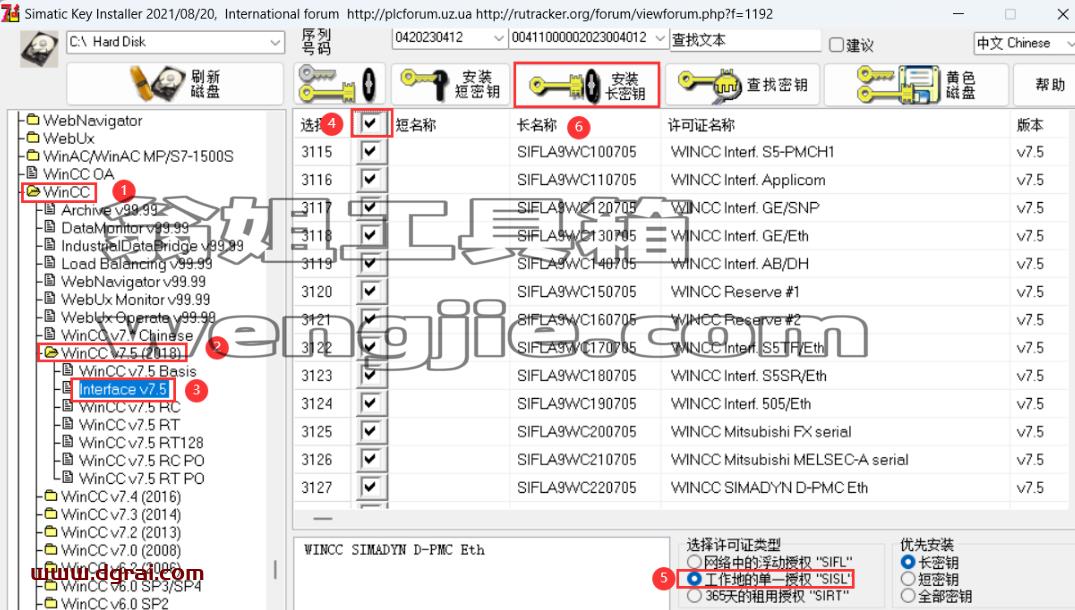The width and height of the screenshot is (1075, 610).
Task: Expand the WebNavigator folder
Action: (x=32, y=120)
